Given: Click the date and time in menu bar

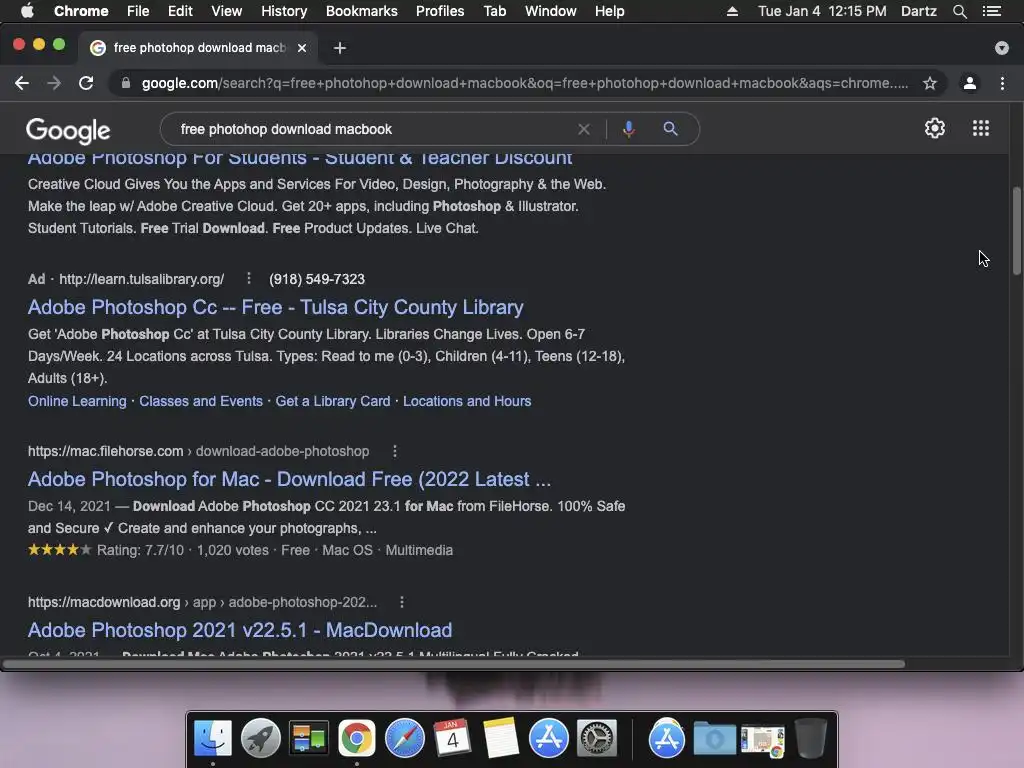Looking at the screenshot, I should coord(822,11).
